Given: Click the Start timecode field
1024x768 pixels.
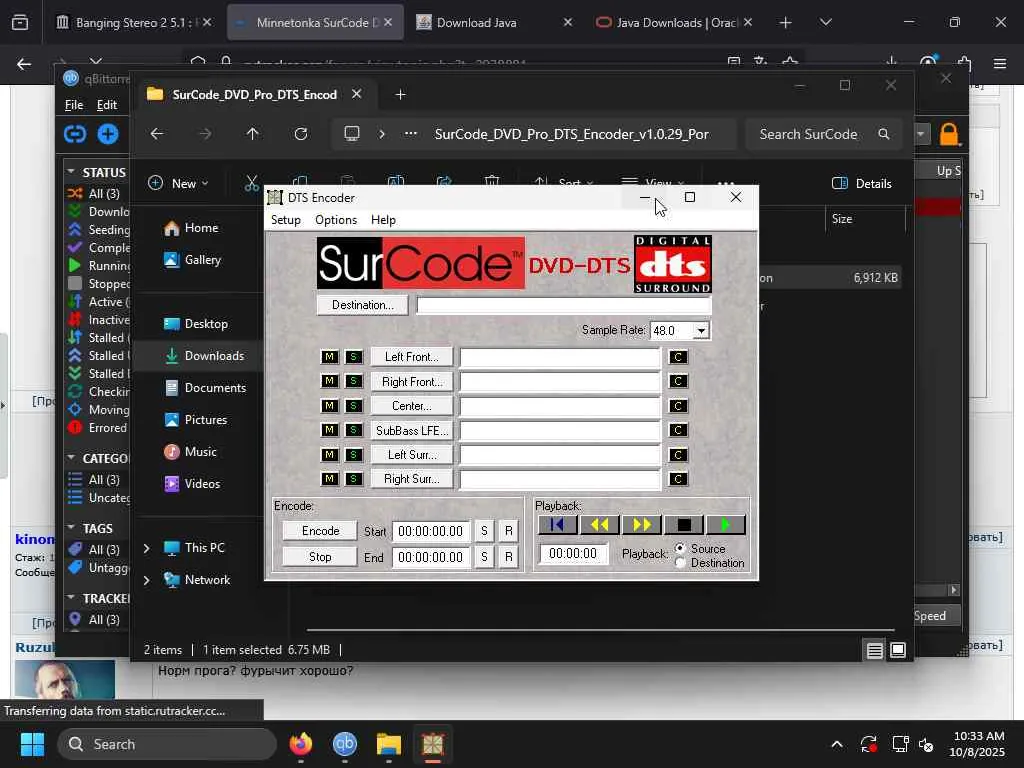Looking at the screenshot, I should point(430,531).
